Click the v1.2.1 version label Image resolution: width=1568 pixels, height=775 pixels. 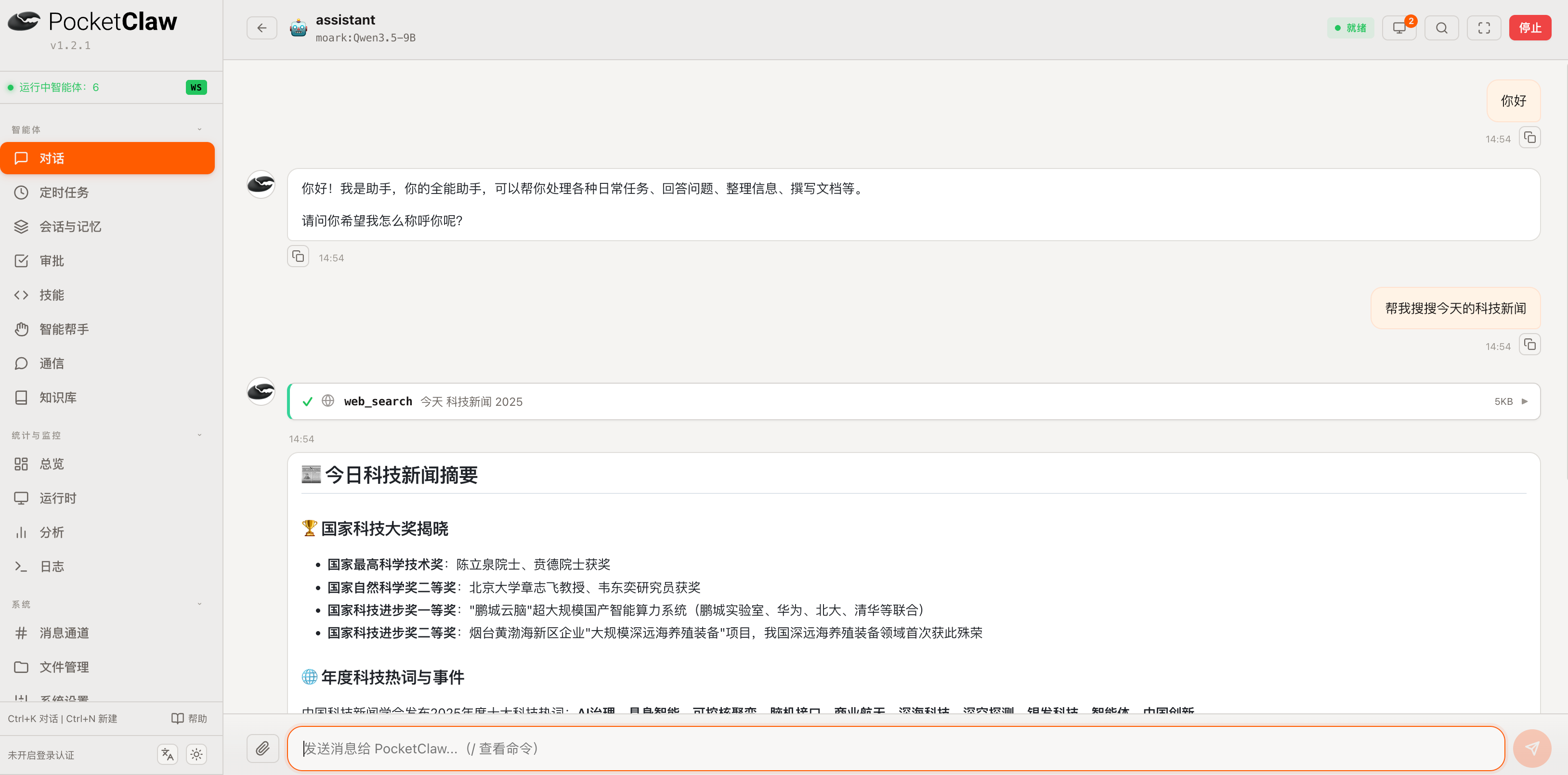coord(71,46)
